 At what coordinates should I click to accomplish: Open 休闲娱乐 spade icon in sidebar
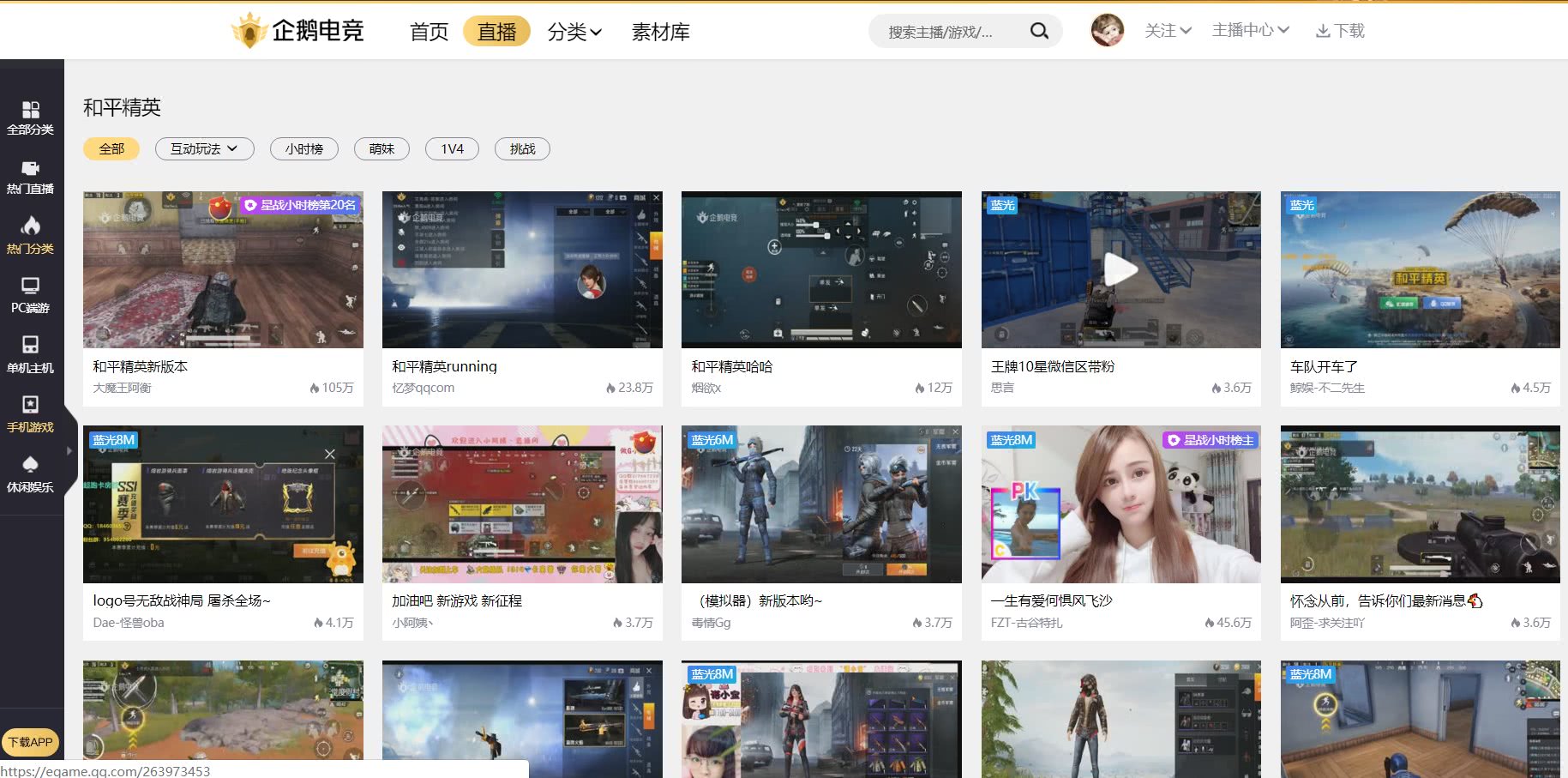pyautogui.click(x=30, y=465)
